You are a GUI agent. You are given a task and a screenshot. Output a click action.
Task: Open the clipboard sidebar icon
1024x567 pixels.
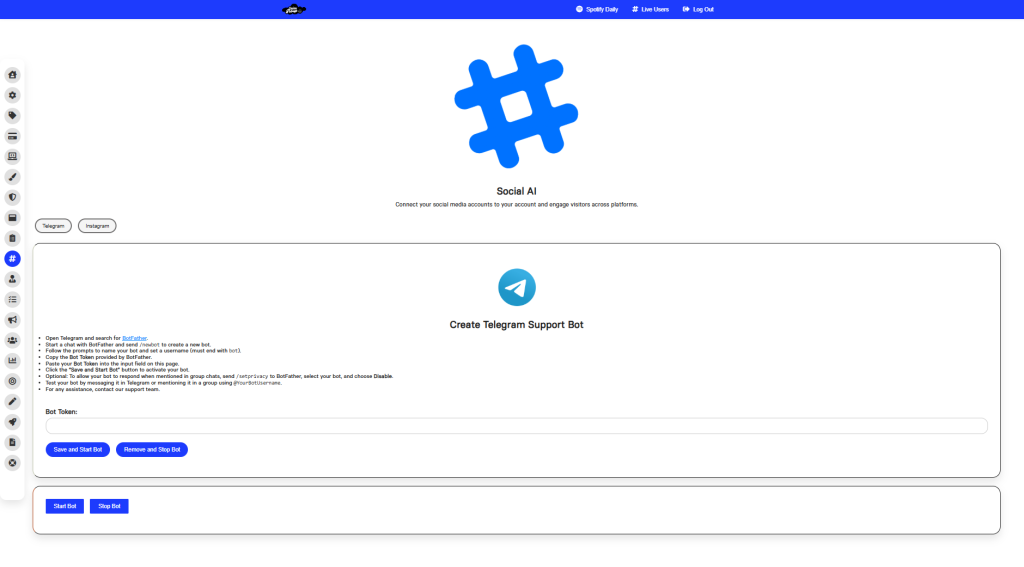click(12, 238)
